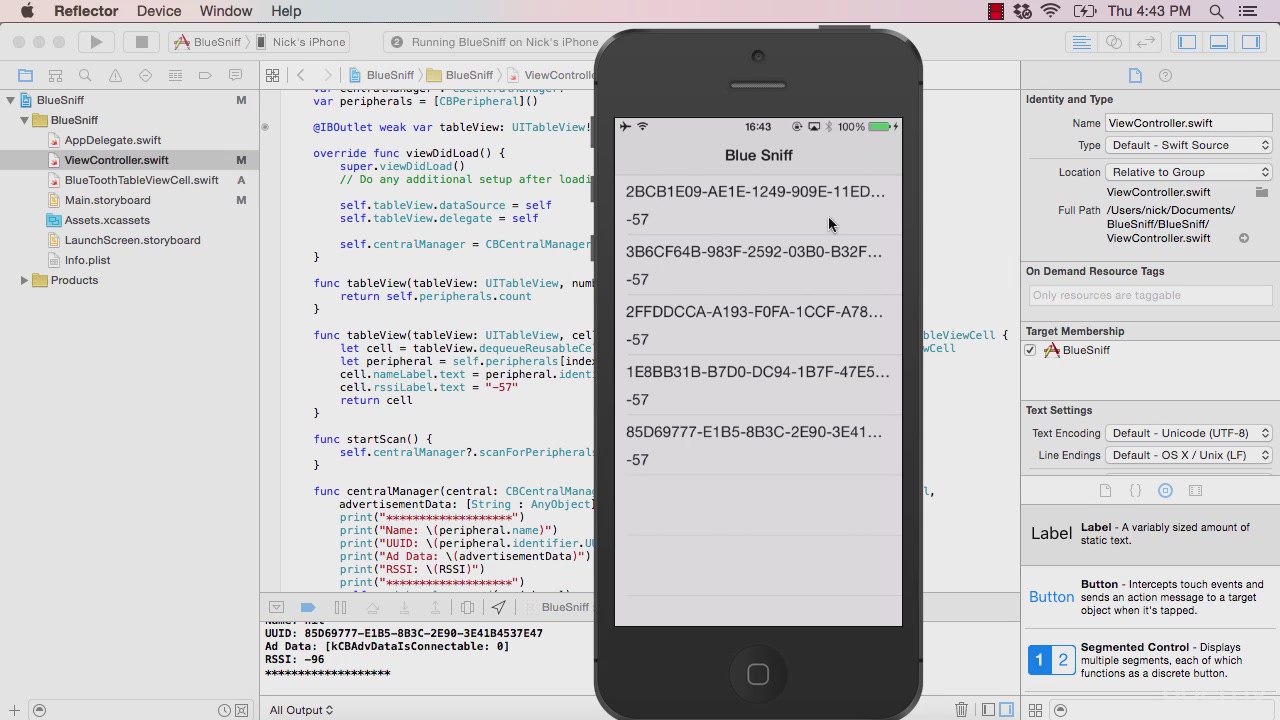Screen dimensions: 1280x720
Task: Open the Text Encoding dropdown
Action: (1189, 433)
